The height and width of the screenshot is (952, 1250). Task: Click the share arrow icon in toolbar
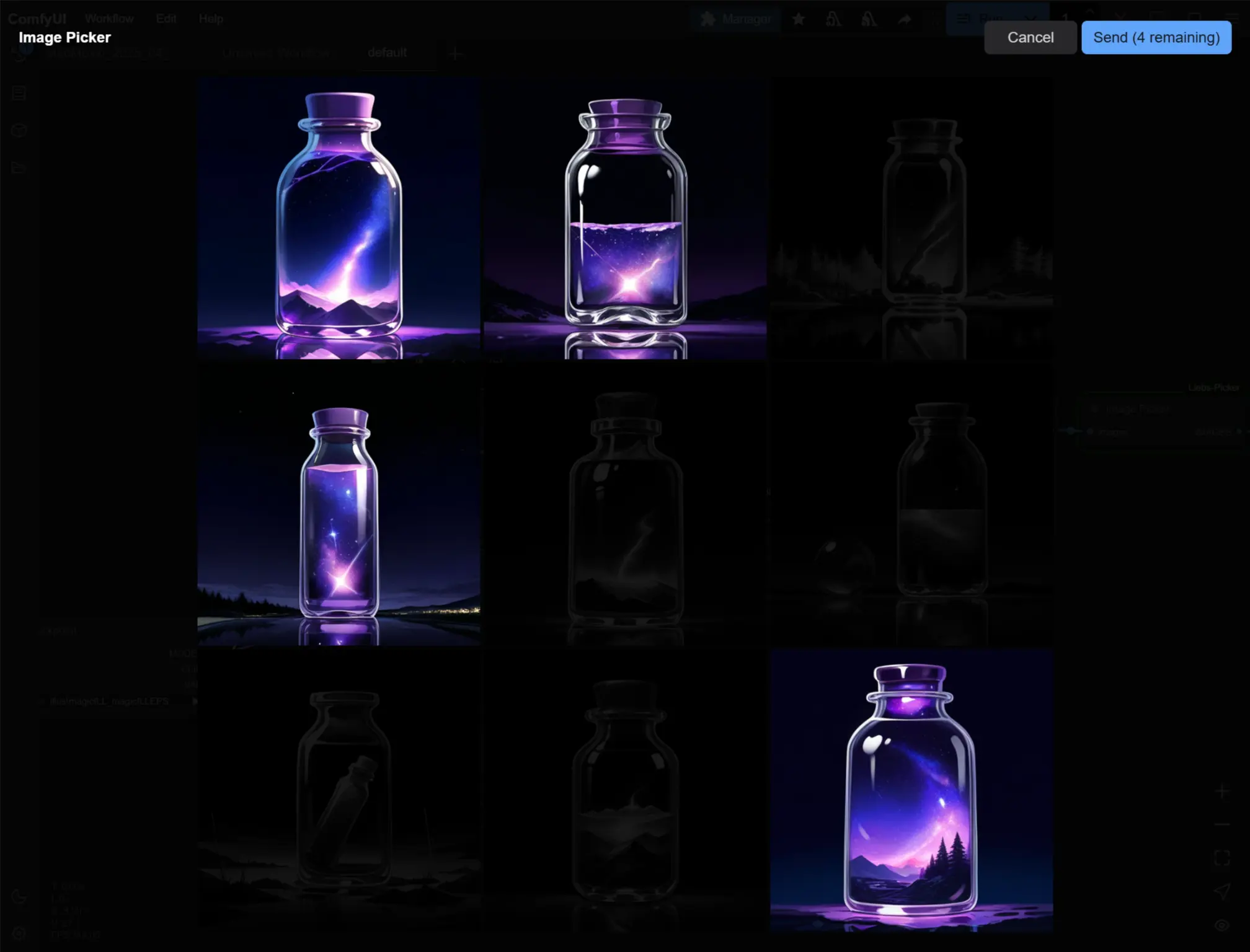(904, 19)
